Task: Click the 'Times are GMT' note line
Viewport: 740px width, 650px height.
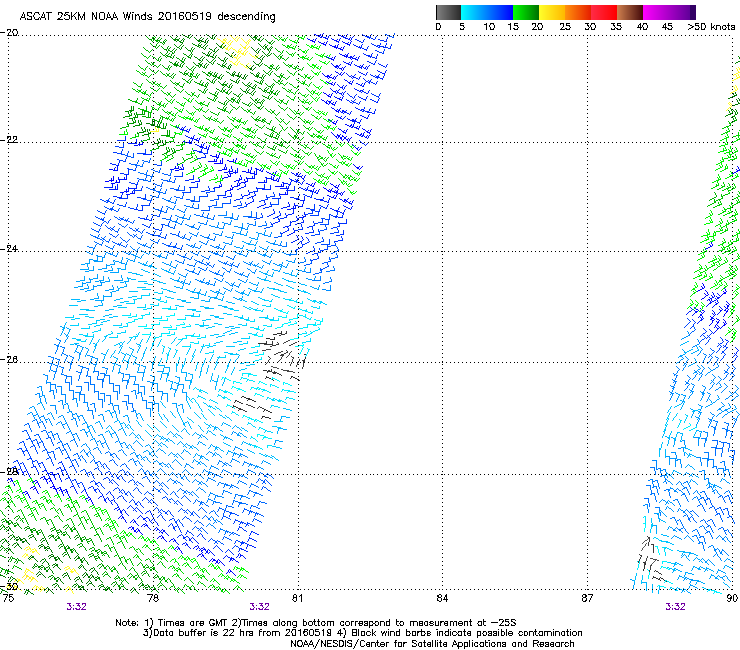Action: [x=315, y=623]
